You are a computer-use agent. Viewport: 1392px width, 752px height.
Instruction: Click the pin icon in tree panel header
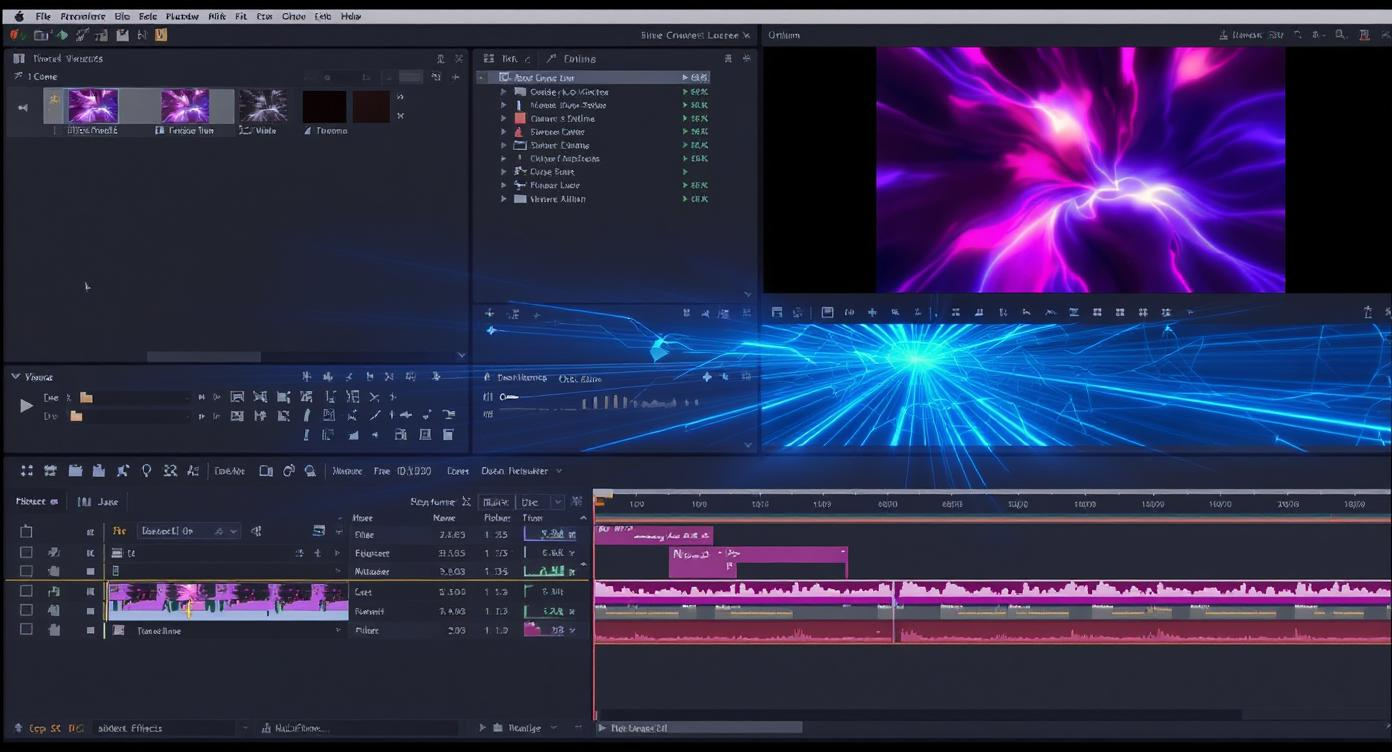pyautogui.click(x=728, y=59)
